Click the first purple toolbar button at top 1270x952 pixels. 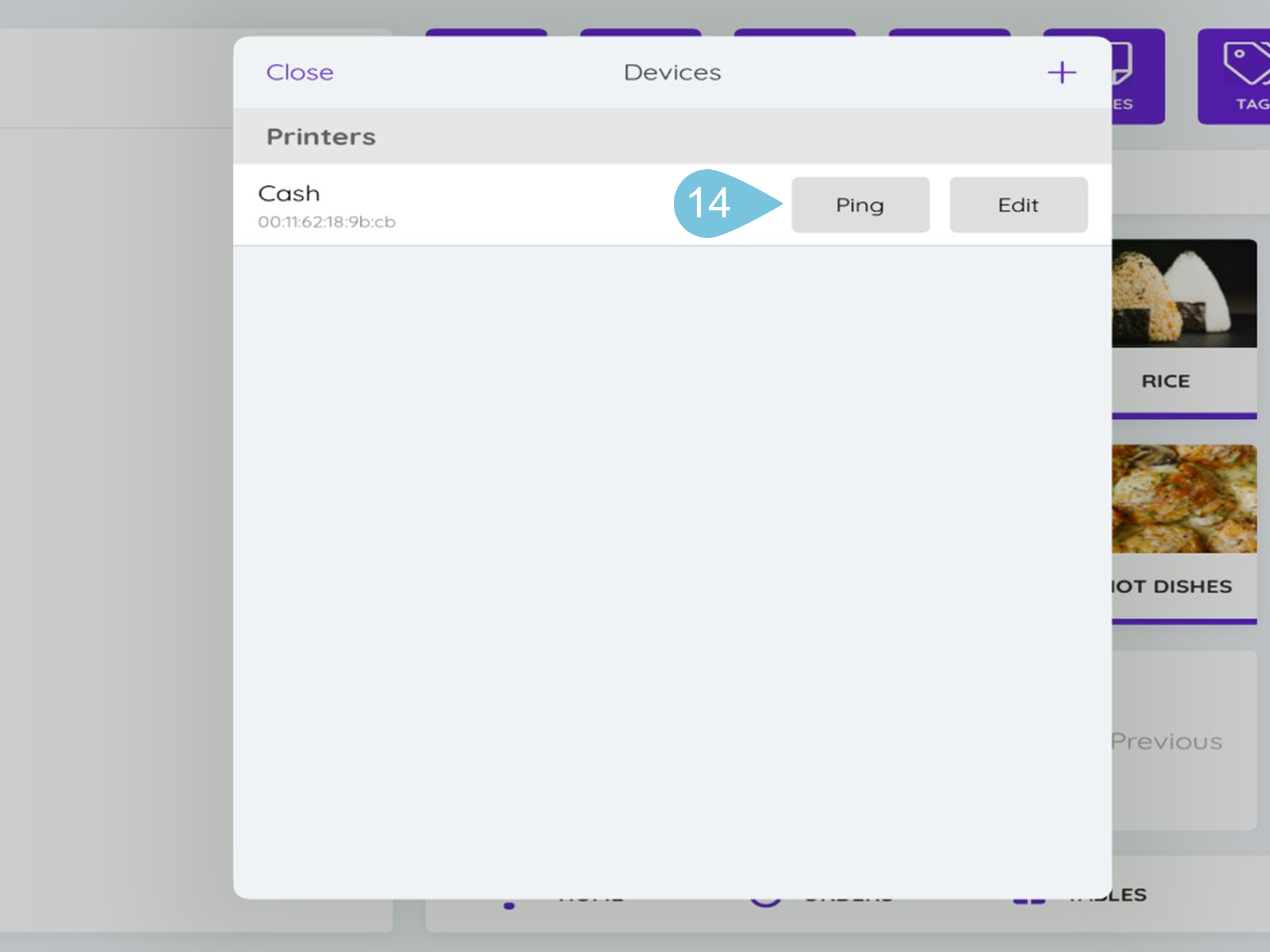point(486,32)
